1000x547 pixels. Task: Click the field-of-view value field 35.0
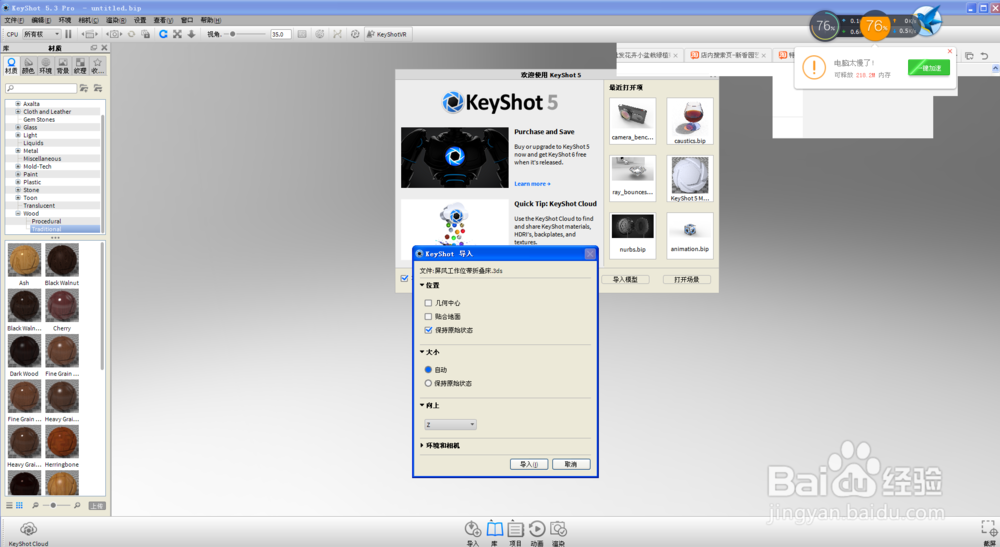coord(281,34)
